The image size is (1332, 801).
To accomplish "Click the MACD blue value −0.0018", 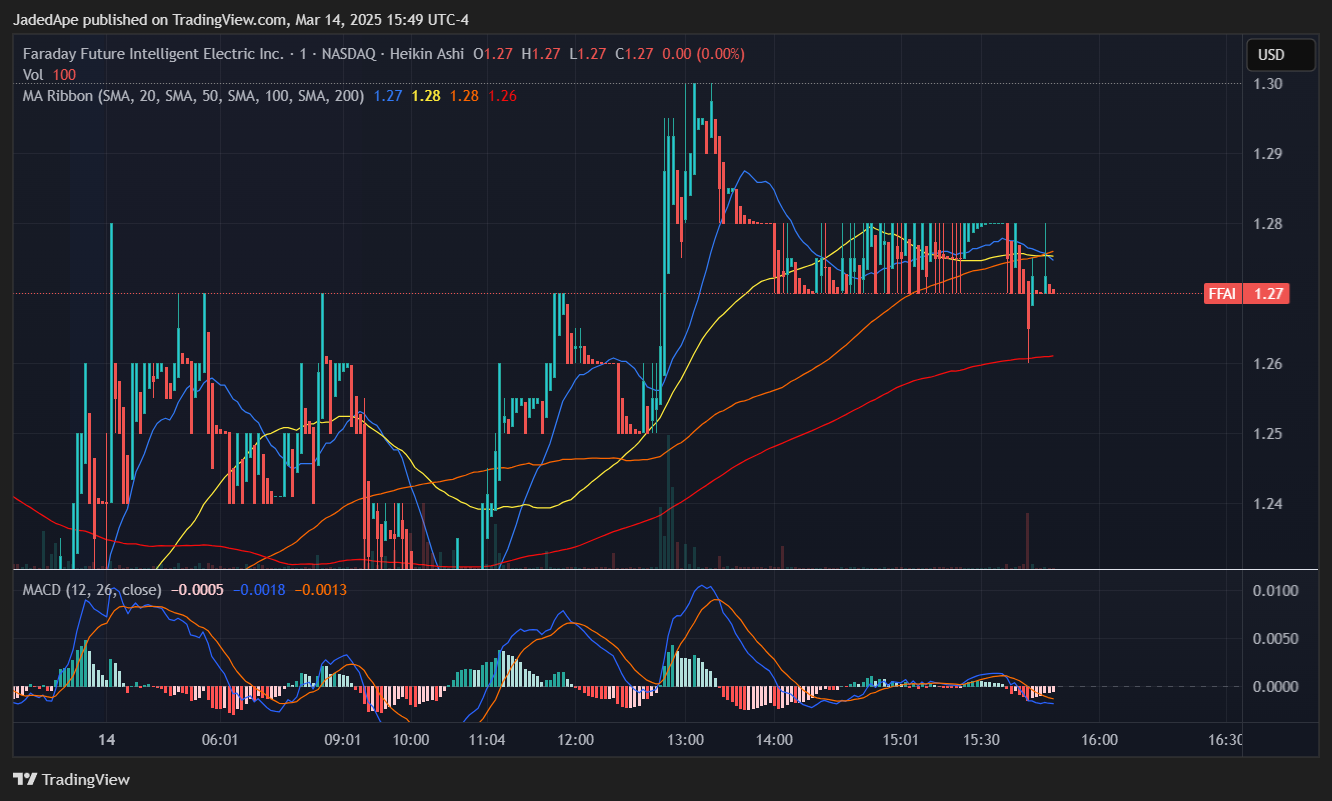I will [258, 590].
